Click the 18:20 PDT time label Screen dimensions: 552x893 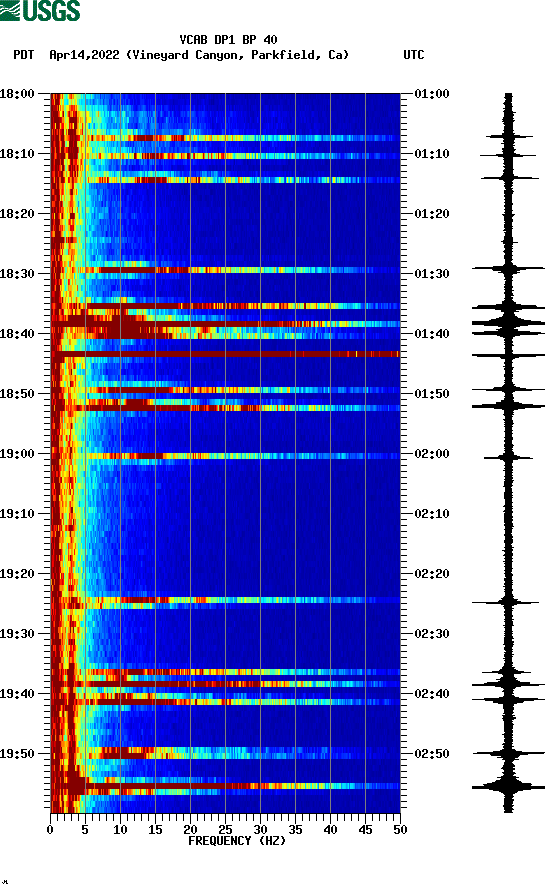coord(17,214)
